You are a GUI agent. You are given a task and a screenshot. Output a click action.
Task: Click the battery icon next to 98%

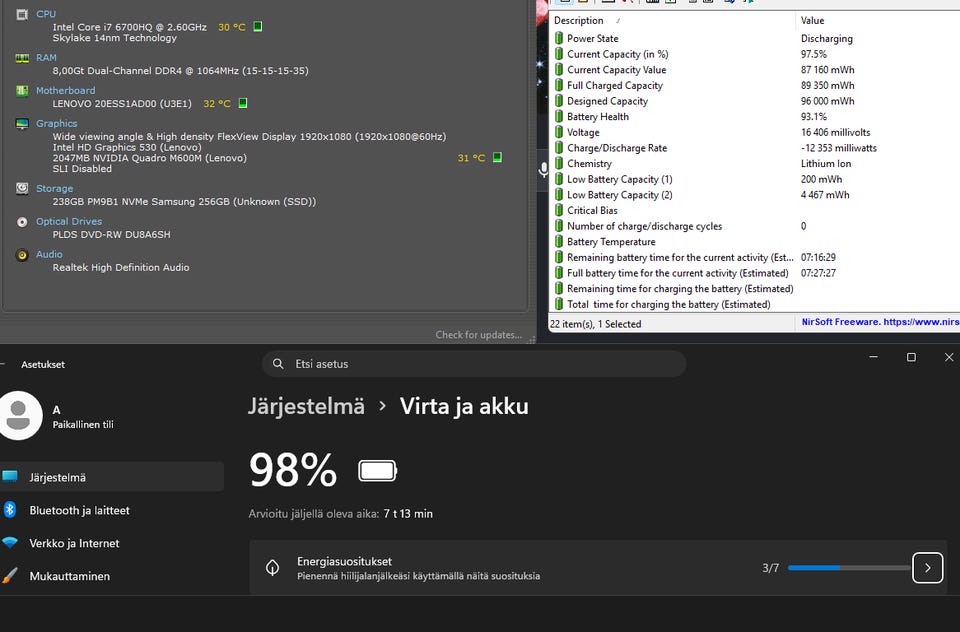(378, 471)
